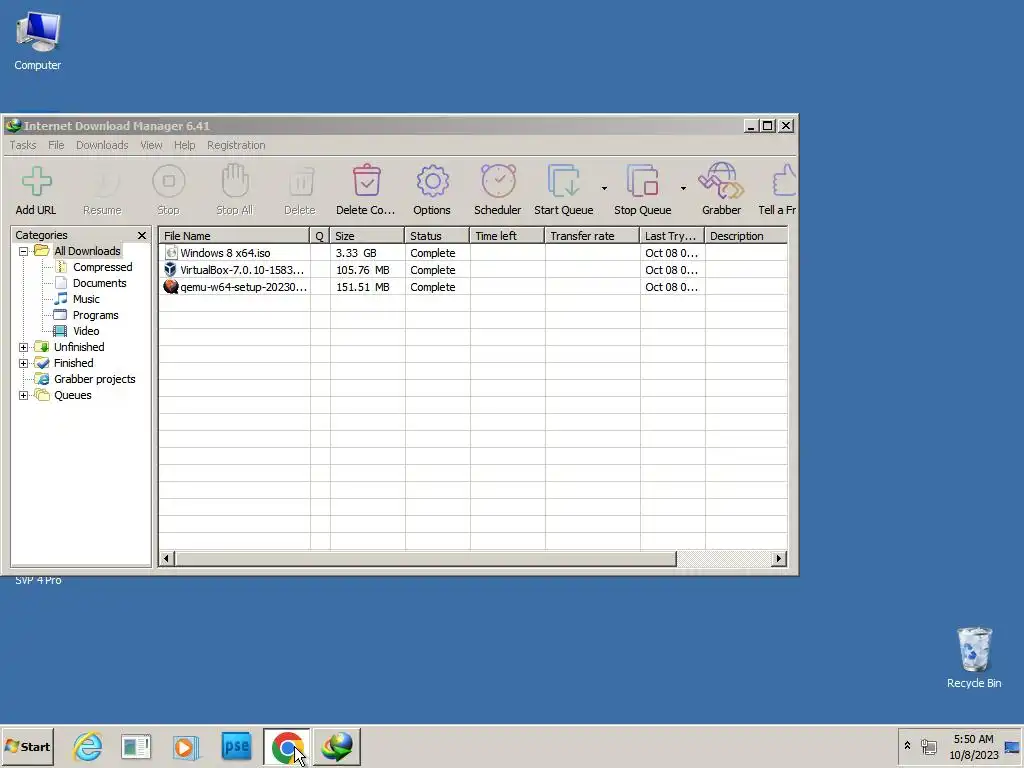This screenshot has height=768, width=1024.
Task: Click the Stop Queue icon
Action: 643,181
